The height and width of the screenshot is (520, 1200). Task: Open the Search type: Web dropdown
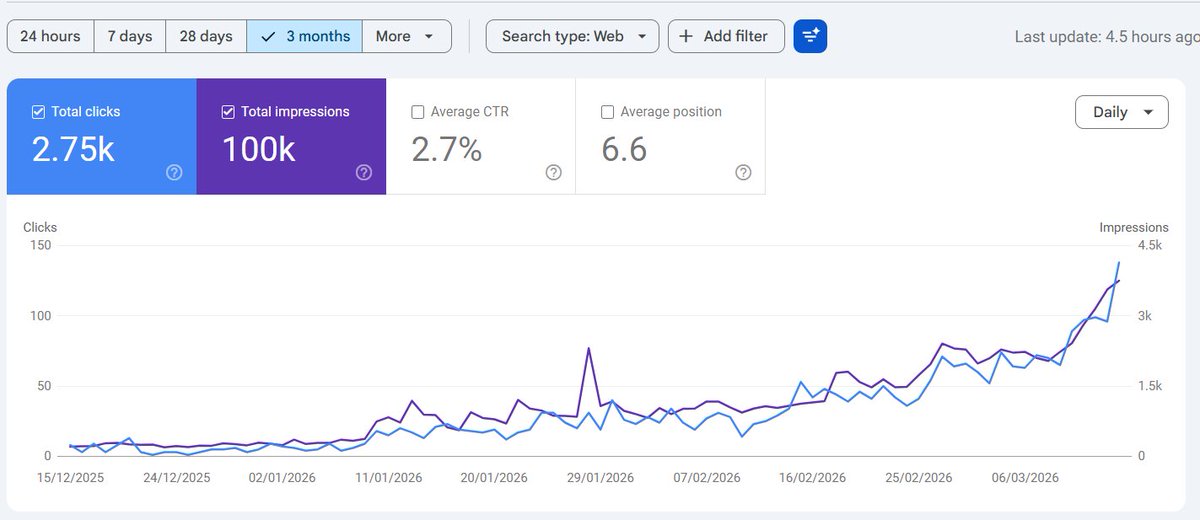573,36
